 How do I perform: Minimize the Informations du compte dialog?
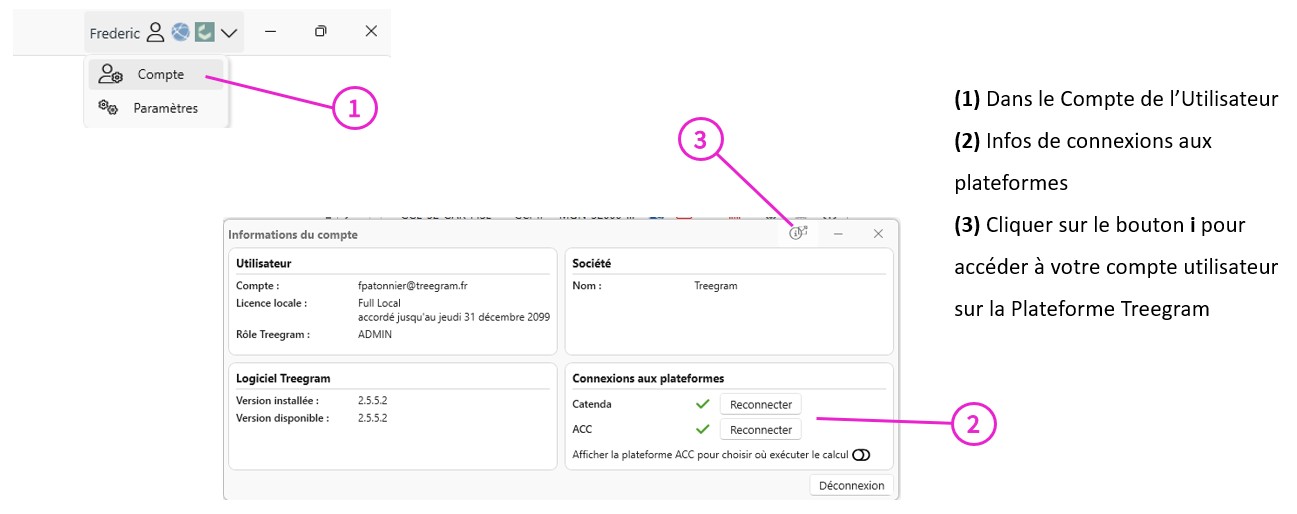(x=839, y=233)
